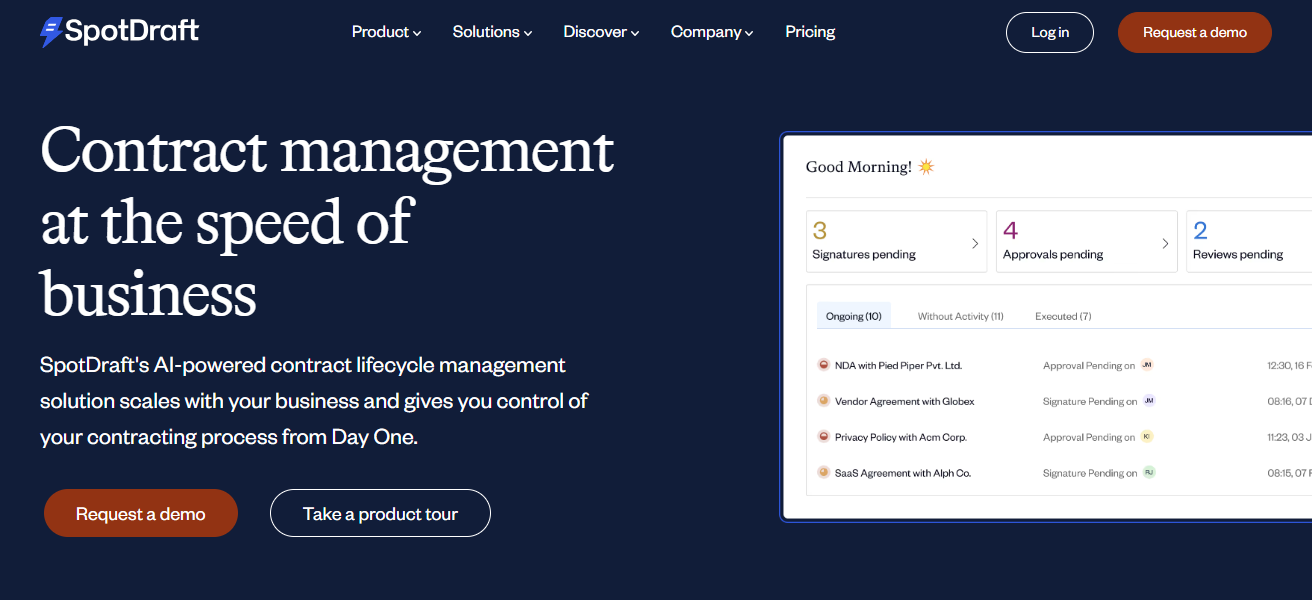Open NDA with Pied Piper Pvt. Ltd.
1312x600 pixels.
pyautogui.click(x=898, y=366)
